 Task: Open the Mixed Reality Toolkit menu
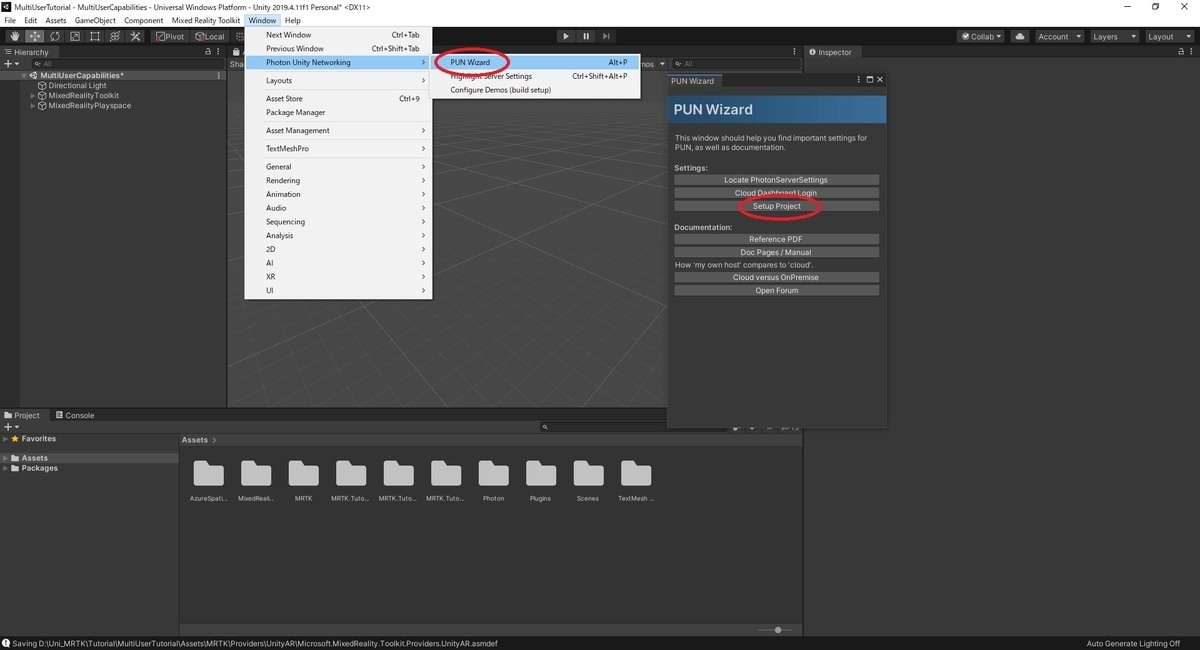pos(206,20)
